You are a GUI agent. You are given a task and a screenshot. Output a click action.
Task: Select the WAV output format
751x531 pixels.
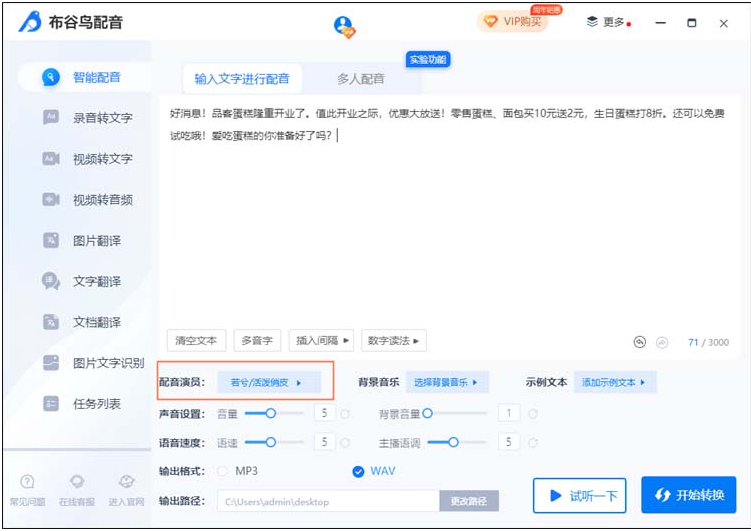359,471
